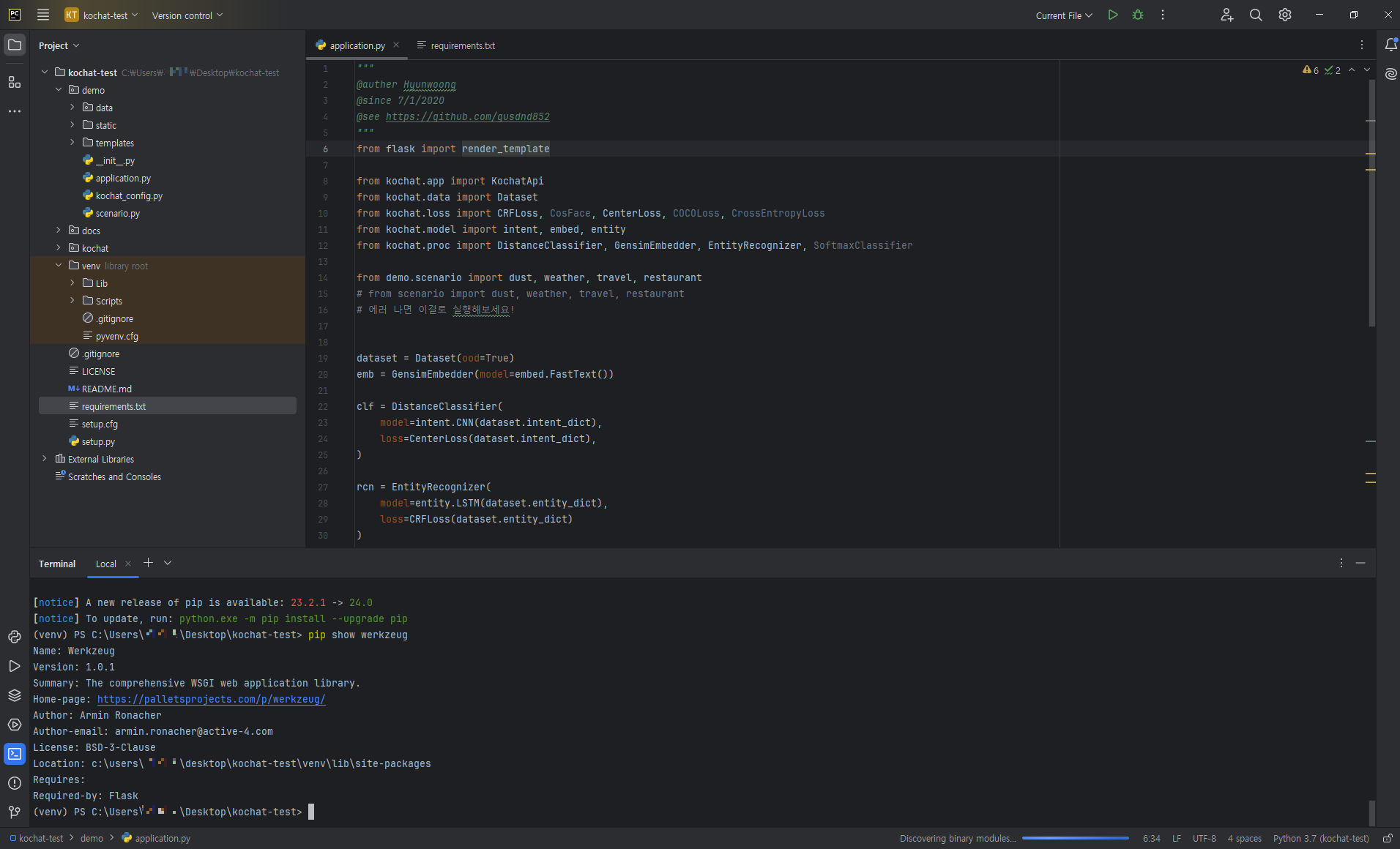Click the 6:34 line and column indicator
1400x849 pixels.
click(1152, 839)
